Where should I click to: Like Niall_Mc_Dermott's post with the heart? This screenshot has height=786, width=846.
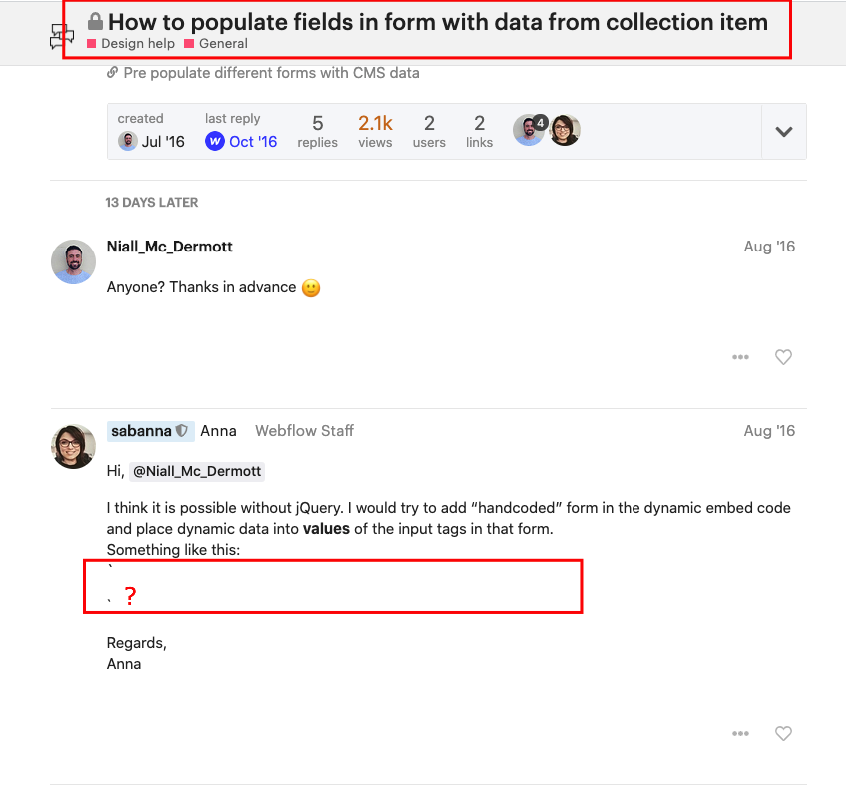[783, 357]
